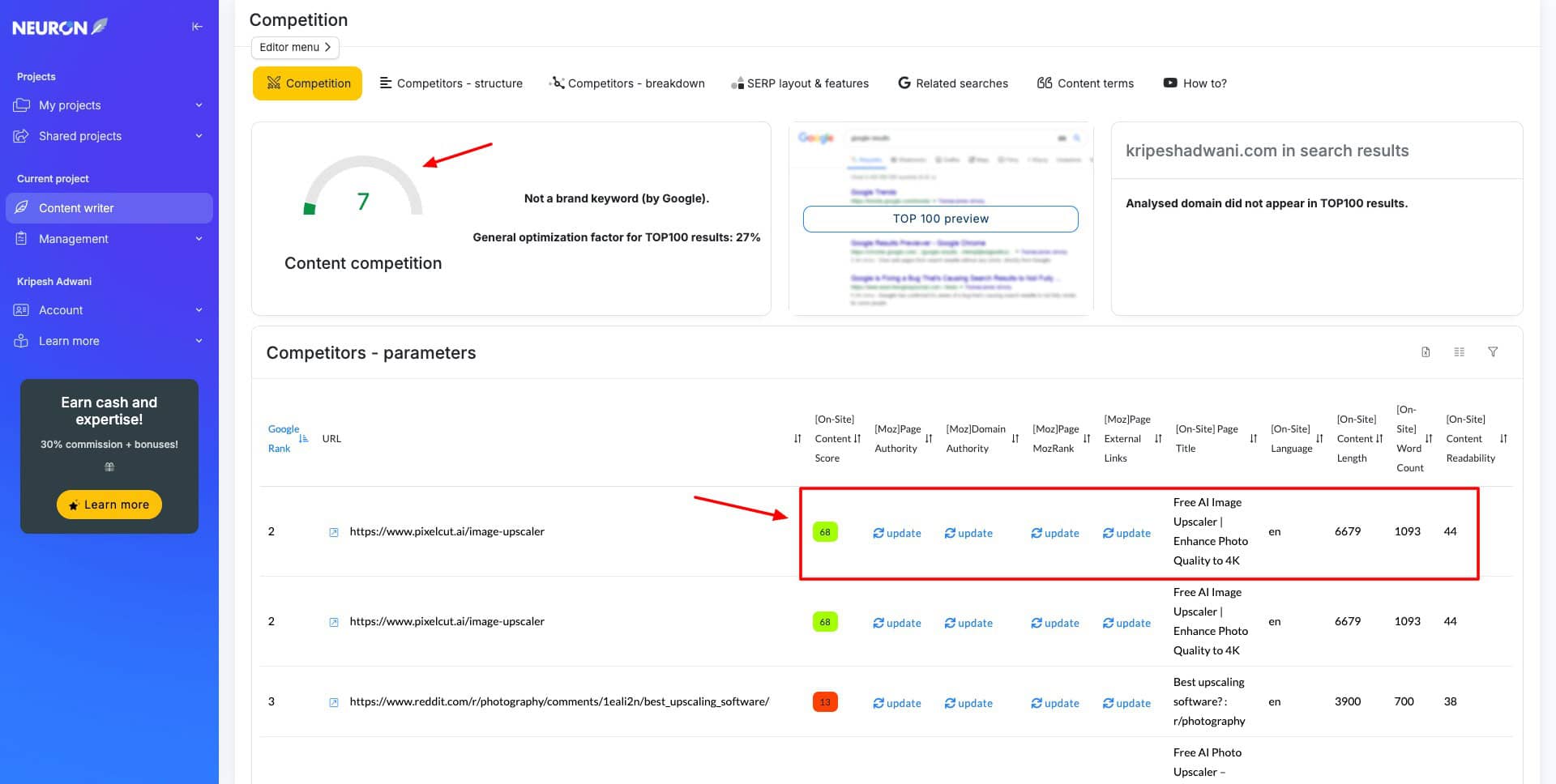The height and width of the screenshot is (784, 1556).
Task: Expand the Account menu chevron
Action: 199,310
